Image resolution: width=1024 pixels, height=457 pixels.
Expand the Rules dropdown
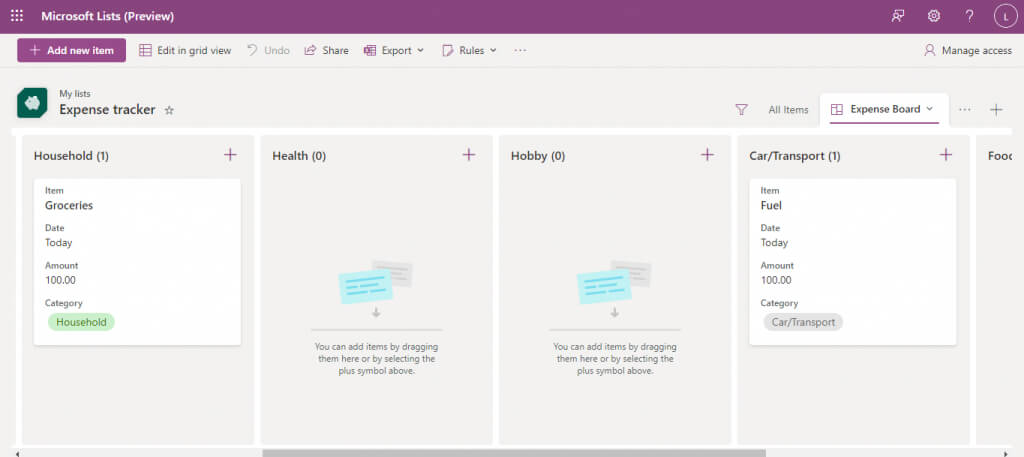pyautogui.click(x=470, y=50)
